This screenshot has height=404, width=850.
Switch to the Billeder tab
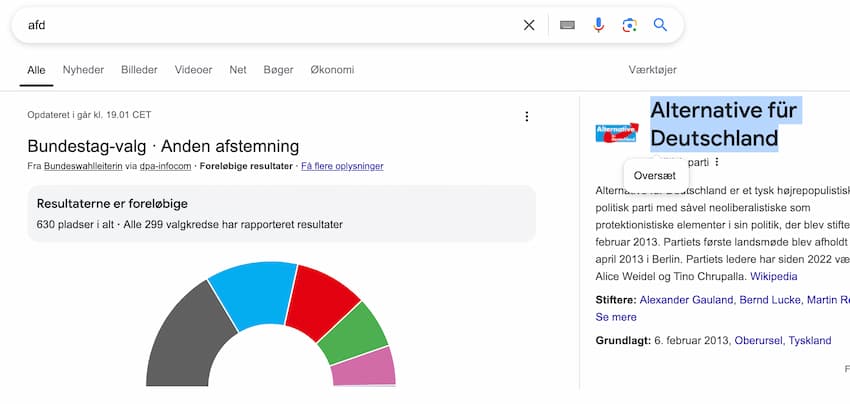(x=139, y=70)
